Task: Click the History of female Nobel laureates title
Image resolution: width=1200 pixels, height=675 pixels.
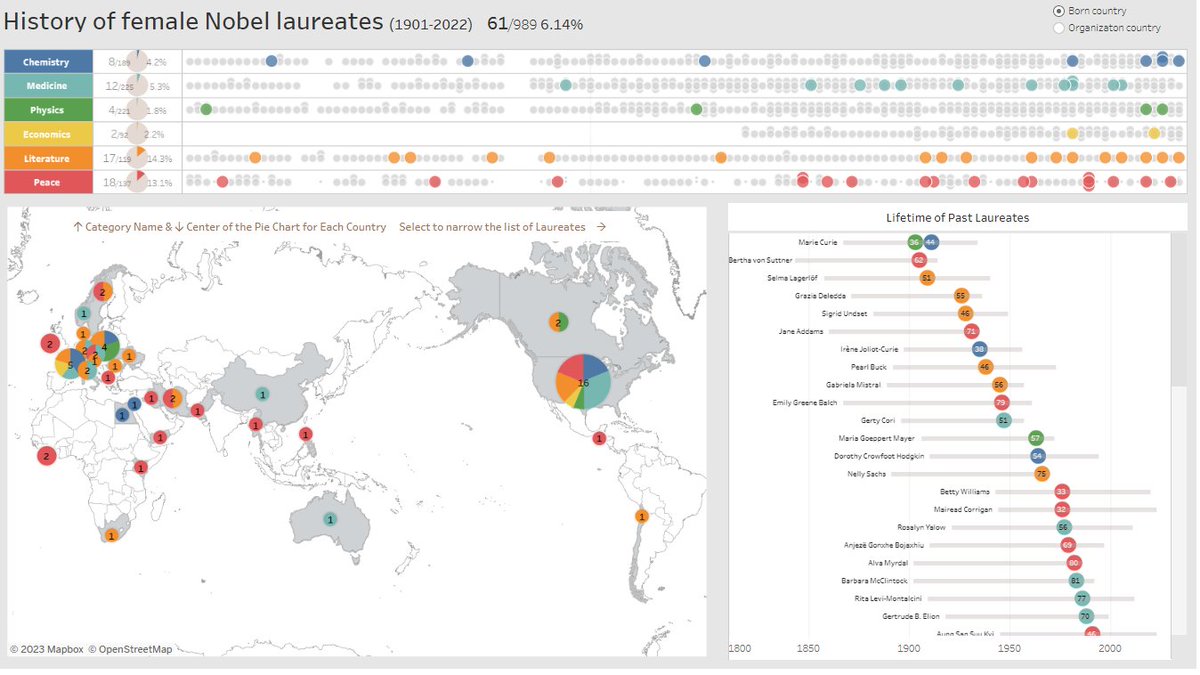Action: (x=194, y=21)
